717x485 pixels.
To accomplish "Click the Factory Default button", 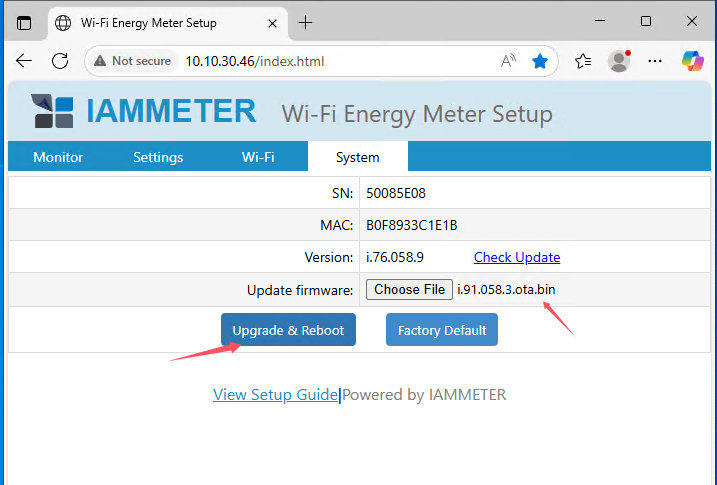I will 442,330.
